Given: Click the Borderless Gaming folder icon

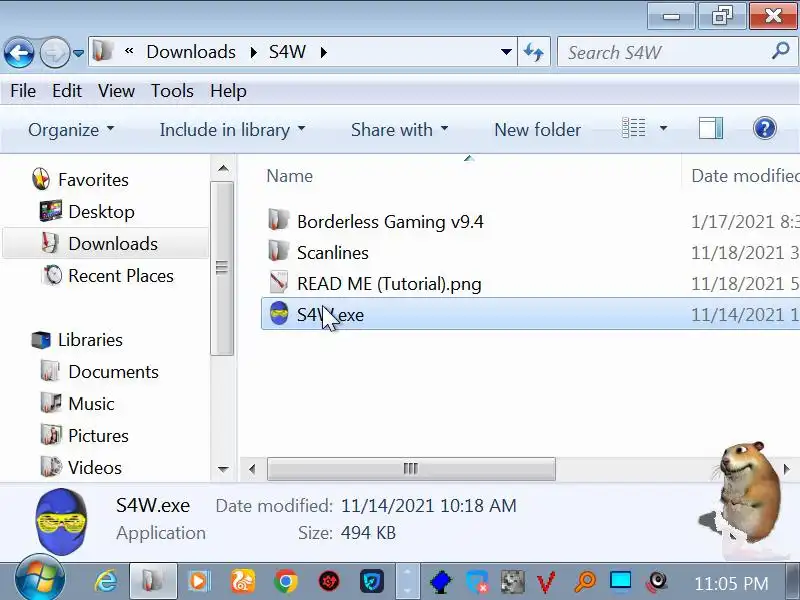Looking at the screenshot, I should point(279,220).
